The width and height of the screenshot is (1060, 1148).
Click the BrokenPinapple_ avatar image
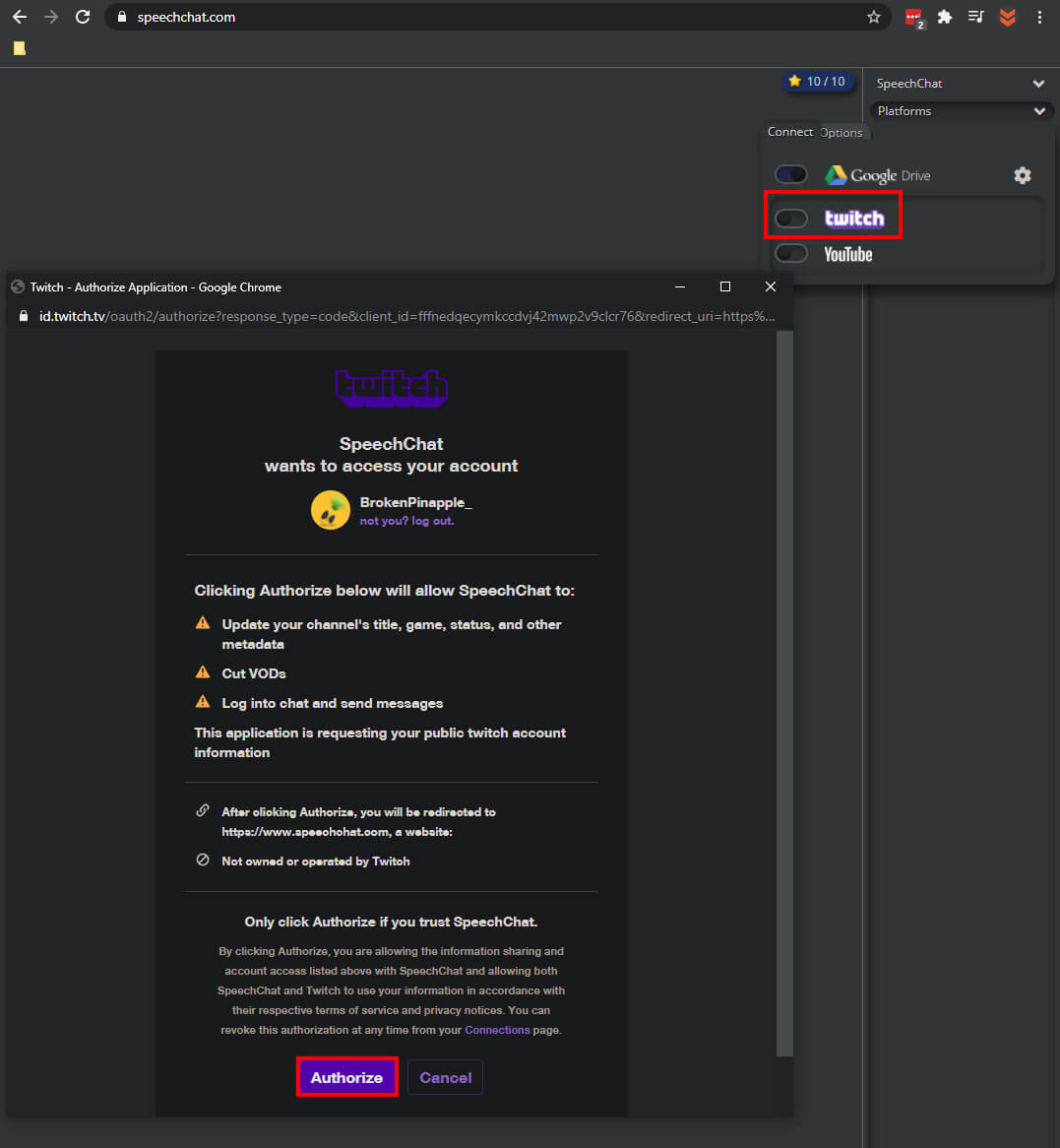(x=330, y=510)
